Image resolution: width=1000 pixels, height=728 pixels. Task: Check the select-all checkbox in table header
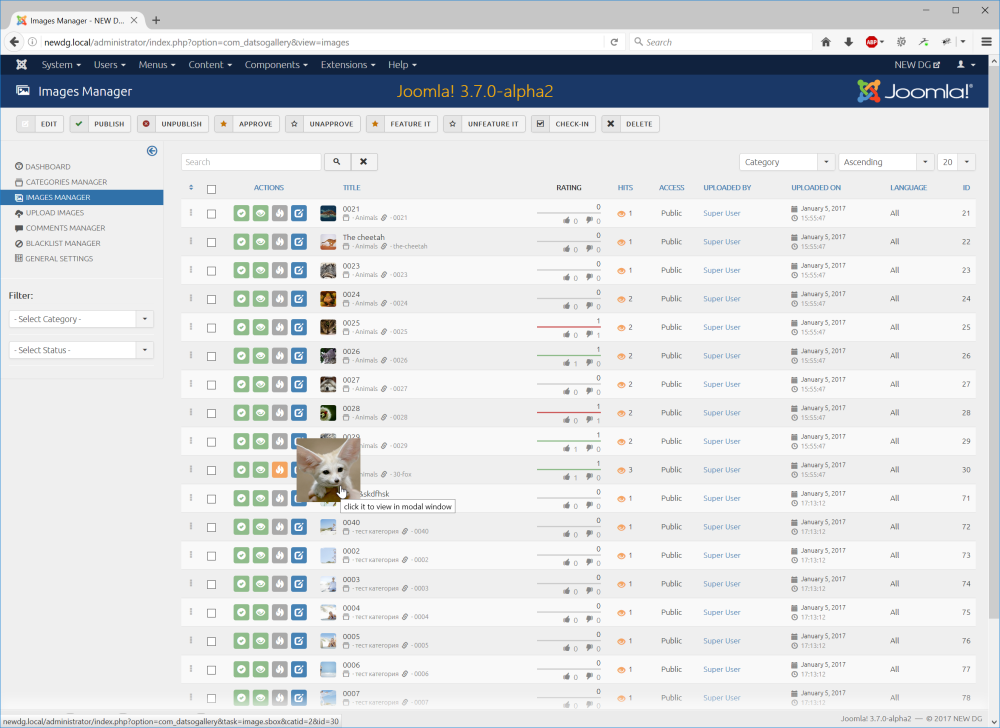211,189
